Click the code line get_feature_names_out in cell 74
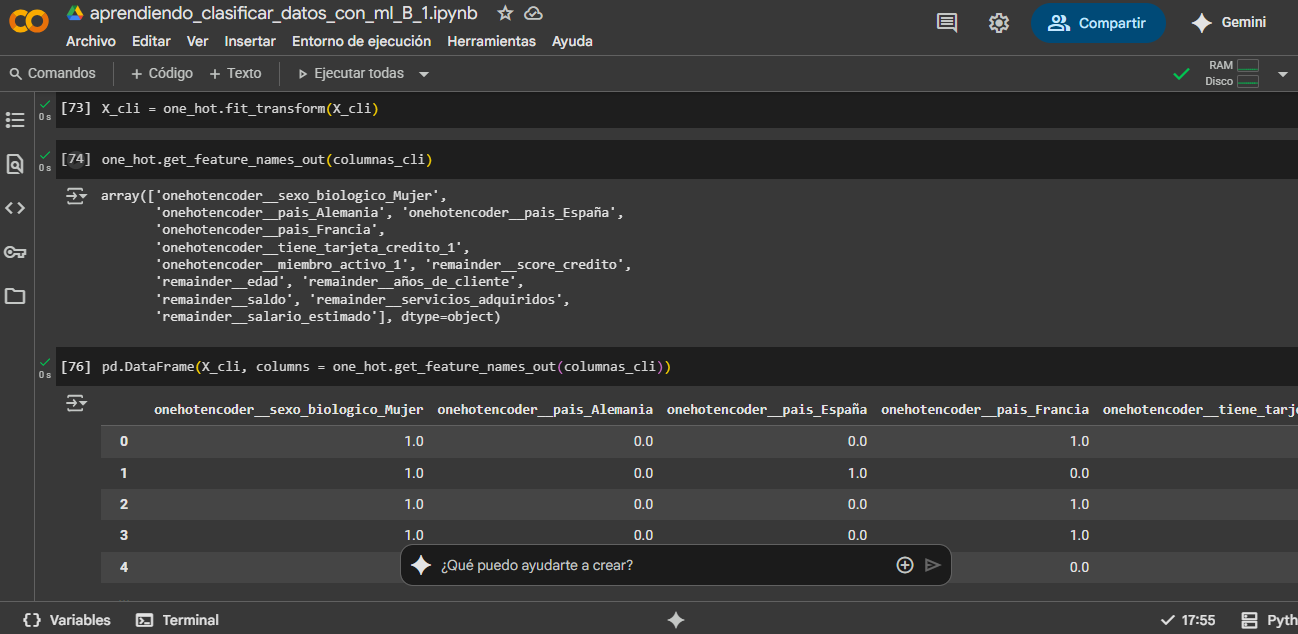The height and width of the screenshot is (634, 1298). (x=267, y=160)
